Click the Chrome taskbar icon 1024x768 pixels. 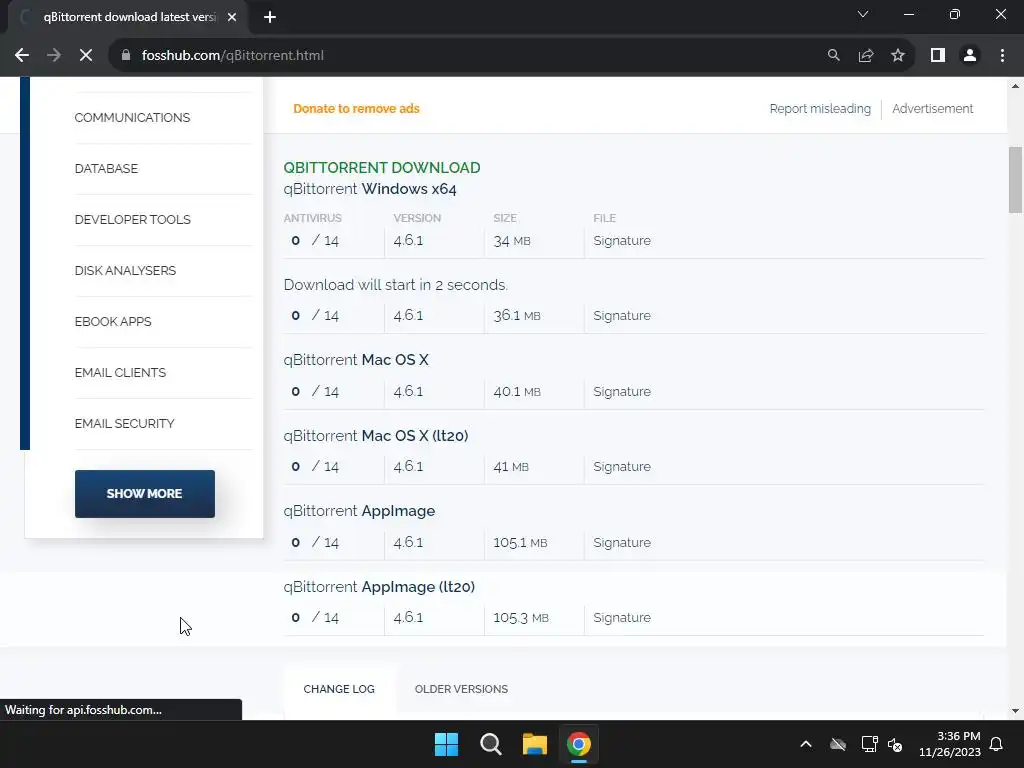(x=579, y=744)
